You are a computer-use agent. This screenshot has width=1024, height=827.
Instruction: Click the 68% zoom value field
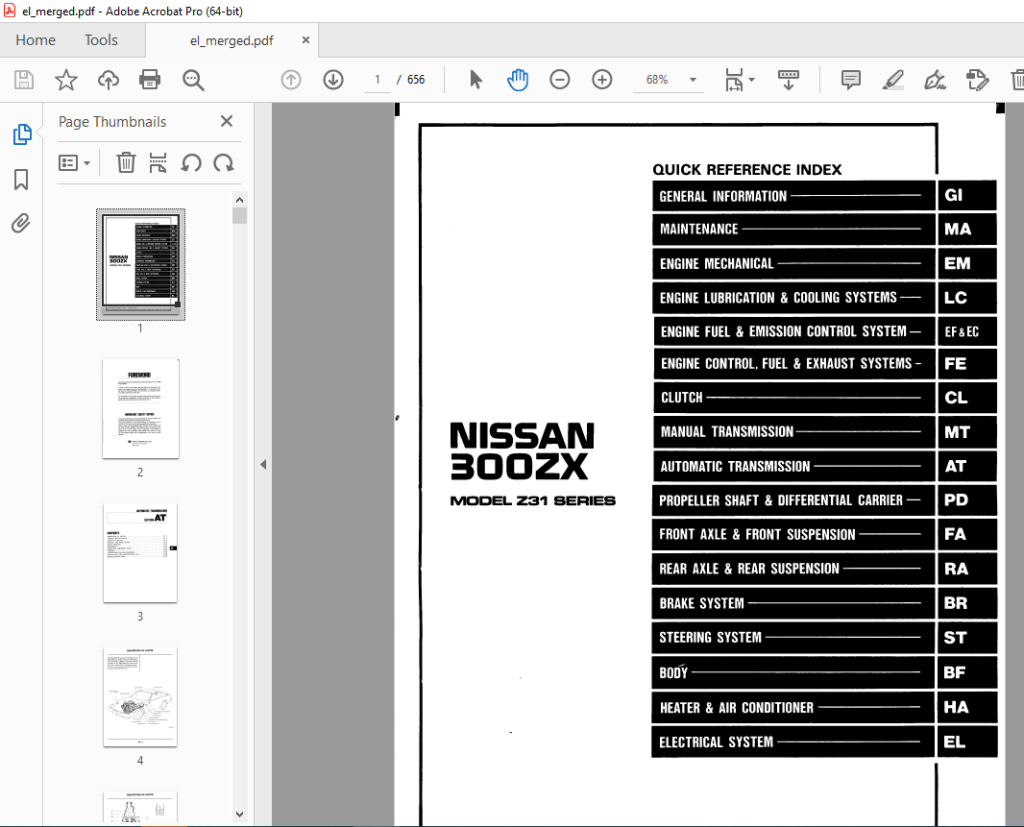pos(657,80)
